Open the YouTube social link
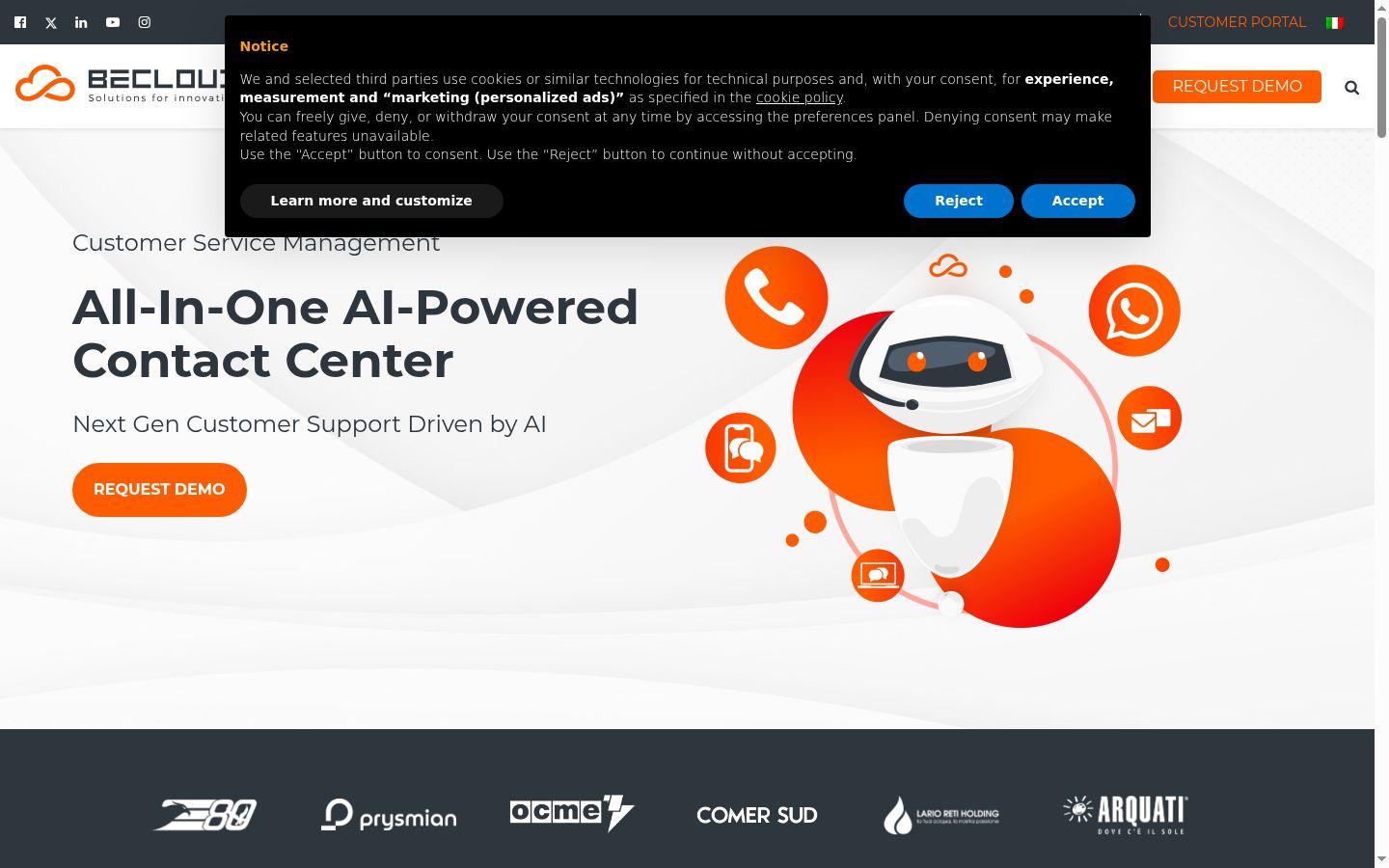This screenshot has width=1389, height=868. (113, 22)
